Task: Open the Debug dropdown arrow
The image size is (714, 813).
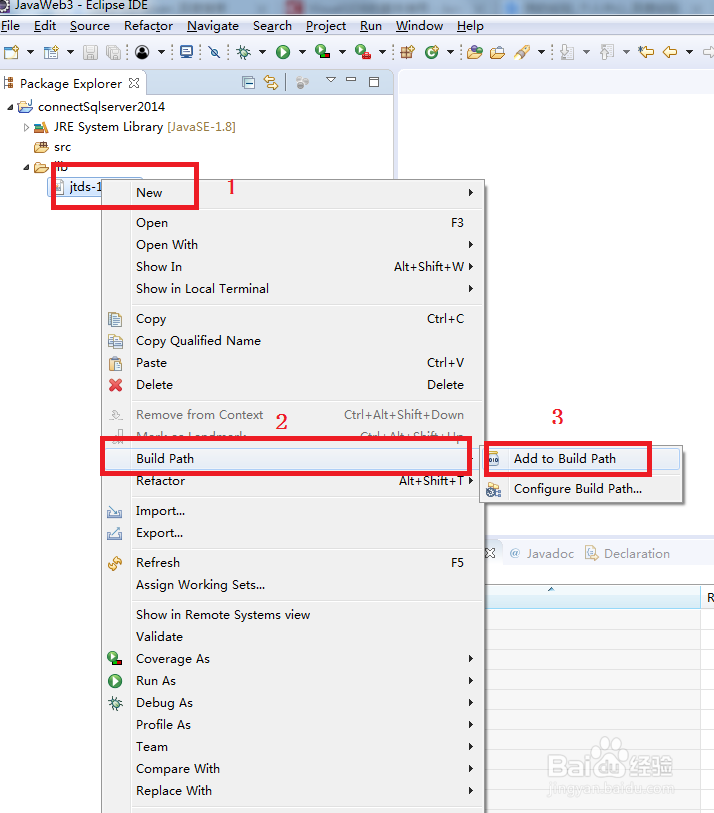Action: tap(262, 52)
